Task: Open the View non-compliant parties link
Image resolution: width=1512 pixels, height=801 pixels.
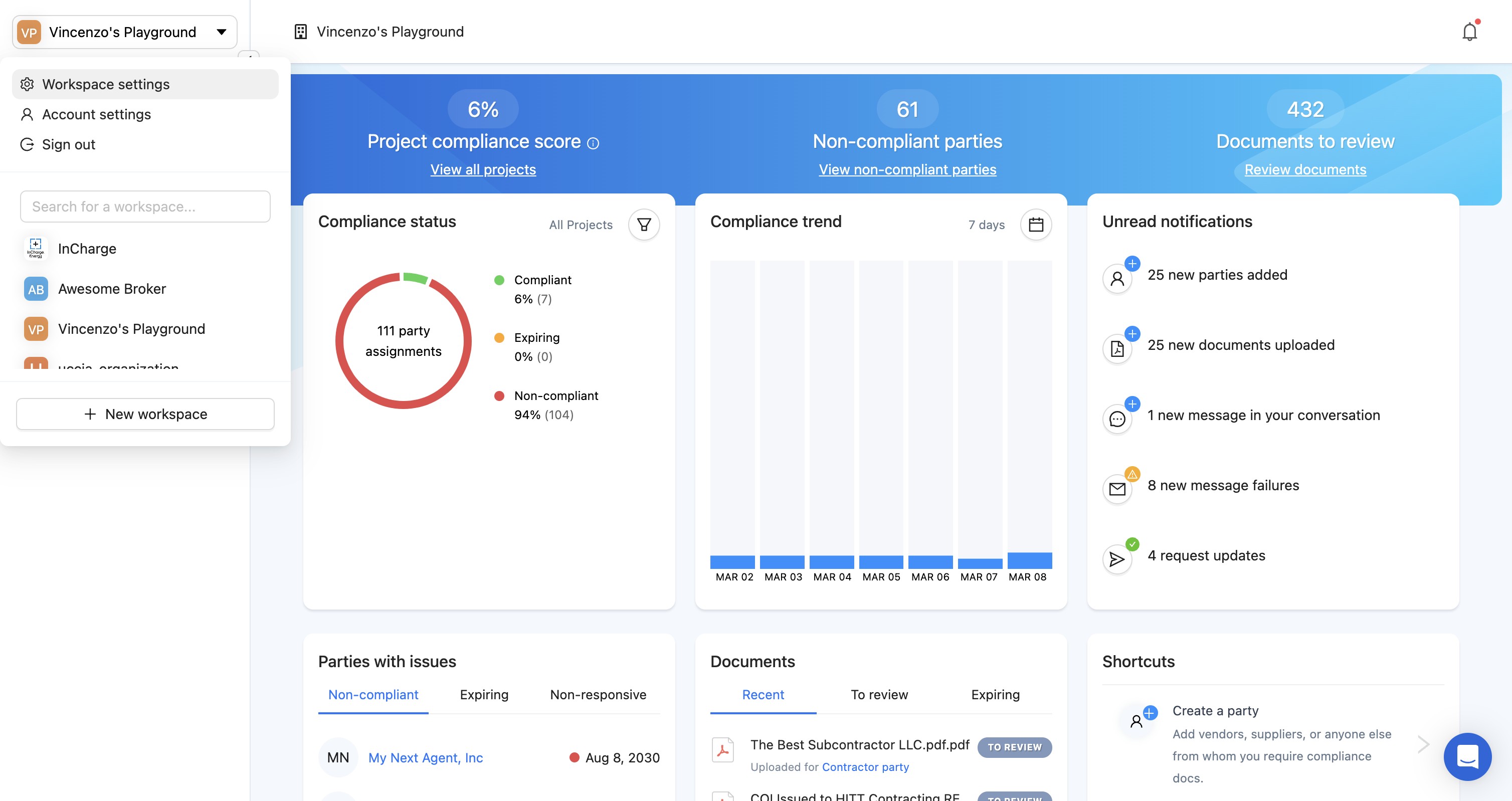Action: point(907,169)
